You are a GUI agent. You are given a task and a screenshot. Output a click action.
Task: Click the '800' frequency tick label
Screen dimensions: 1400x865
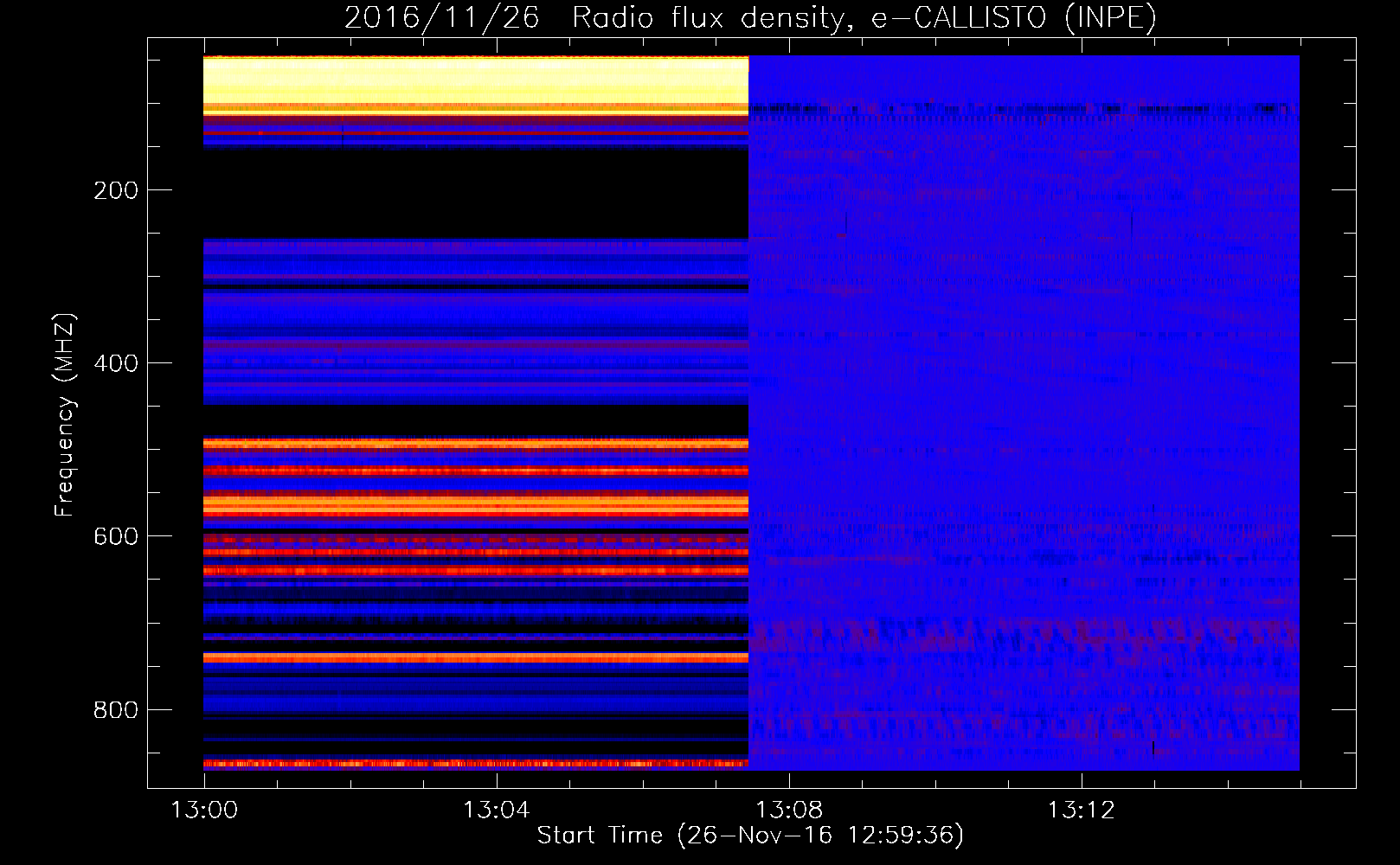pos(116,710)
